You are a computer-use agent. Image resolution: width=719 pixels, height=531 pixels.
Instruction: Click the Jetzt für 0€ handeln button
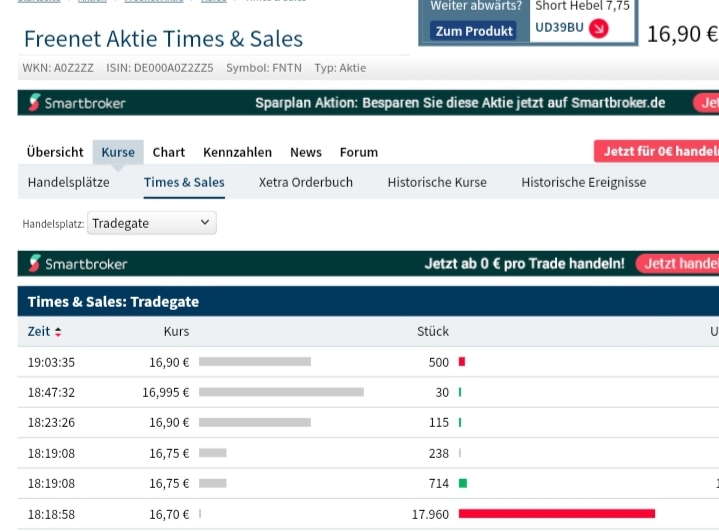(x=656, y=151)
